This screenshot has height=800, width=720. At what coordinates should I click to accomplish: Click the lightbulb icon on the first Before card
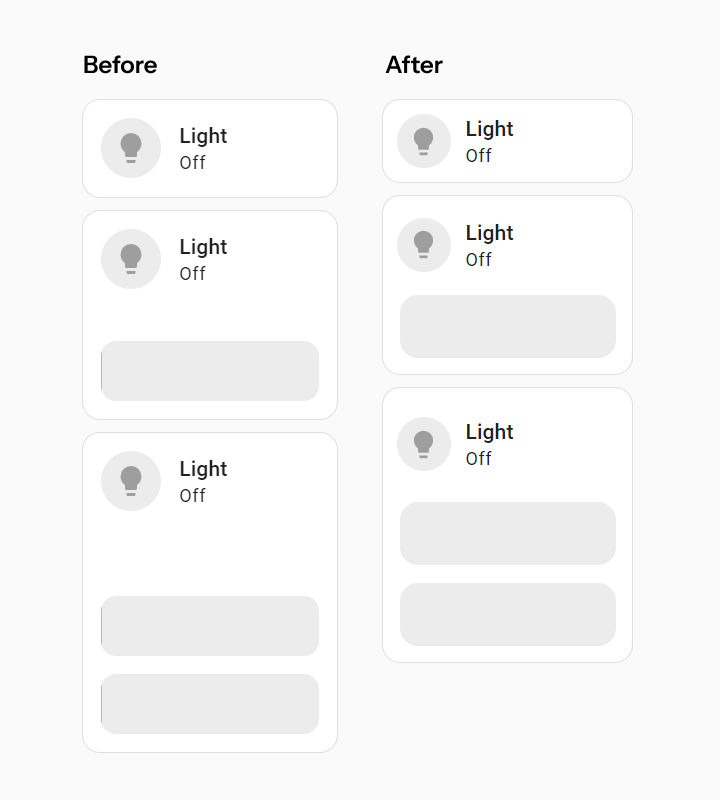coord(131,147)
